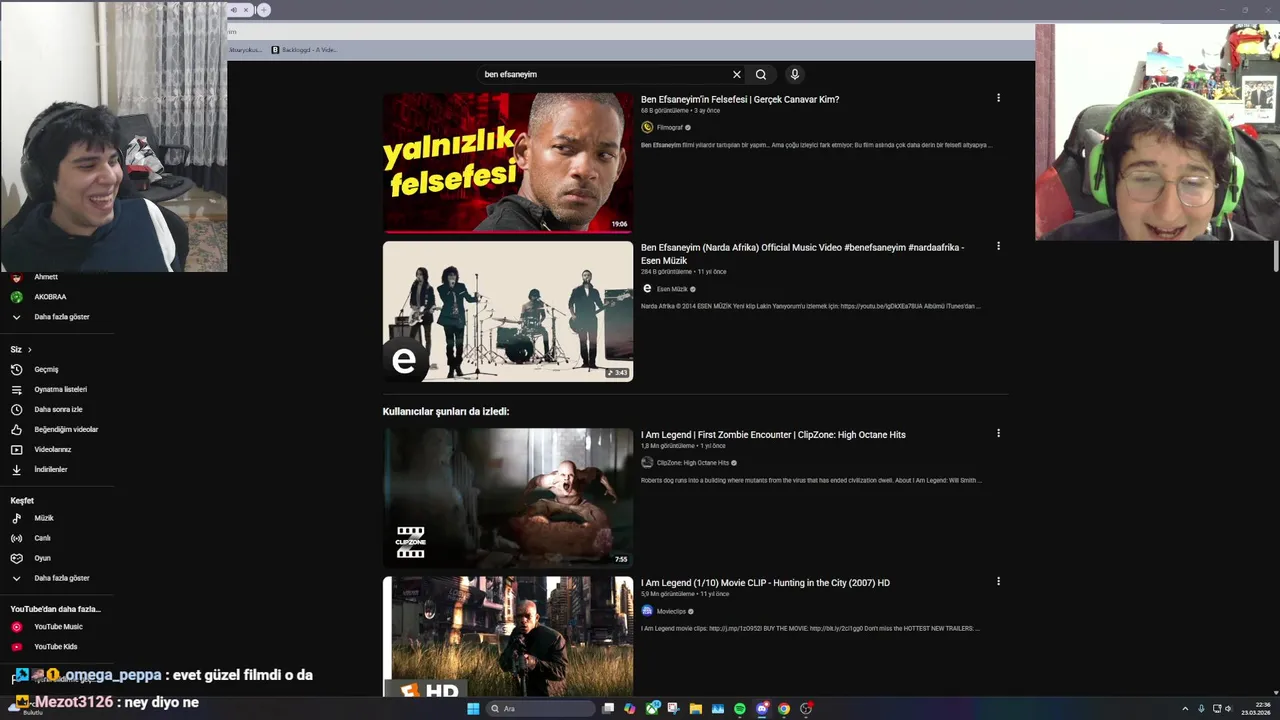This screenshot has width=1280, height=720.
Task: Click the volume icon in the system tray
Action: pos(1229,709)
